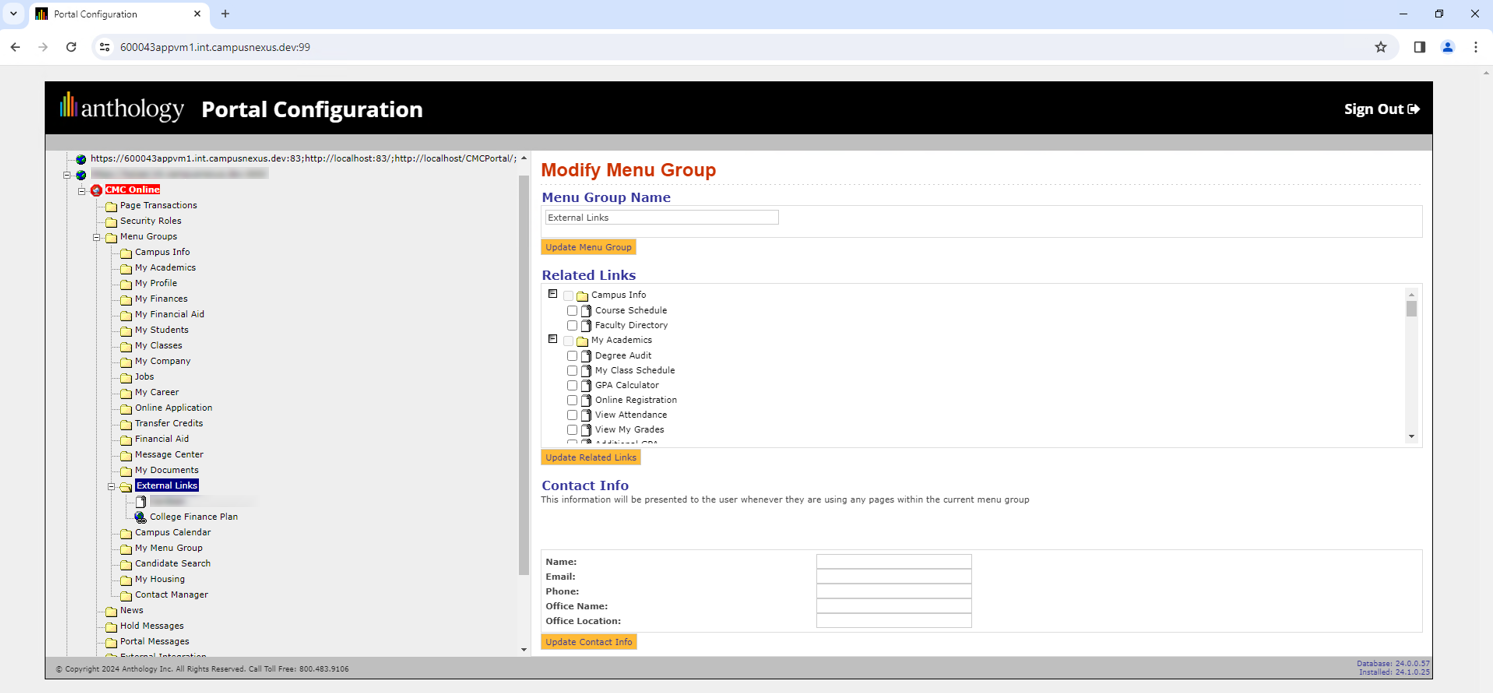Click the Jobs folder icon
The height and width of the screenshot is (693, 1494).
point(126,377)
